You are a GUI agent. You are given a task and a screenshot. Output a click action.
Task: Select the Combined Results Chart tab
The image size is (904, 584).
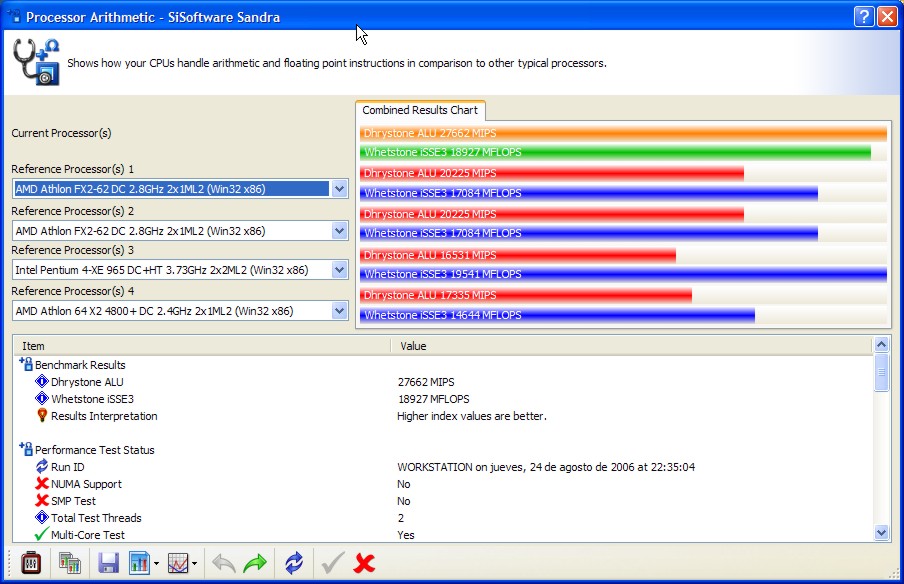click(x=420, y=110)
